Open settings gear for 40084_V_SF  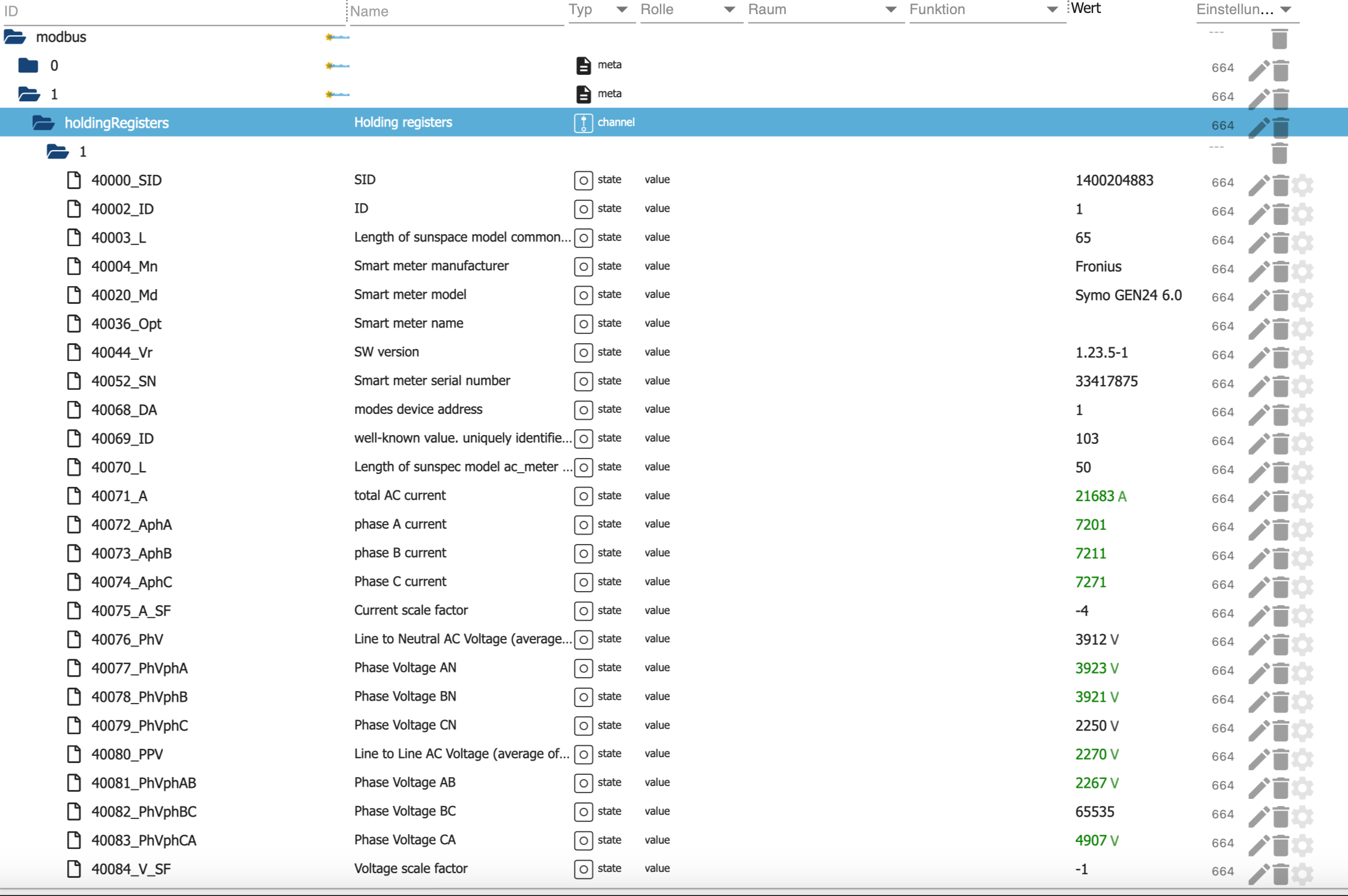point(1303,874)
